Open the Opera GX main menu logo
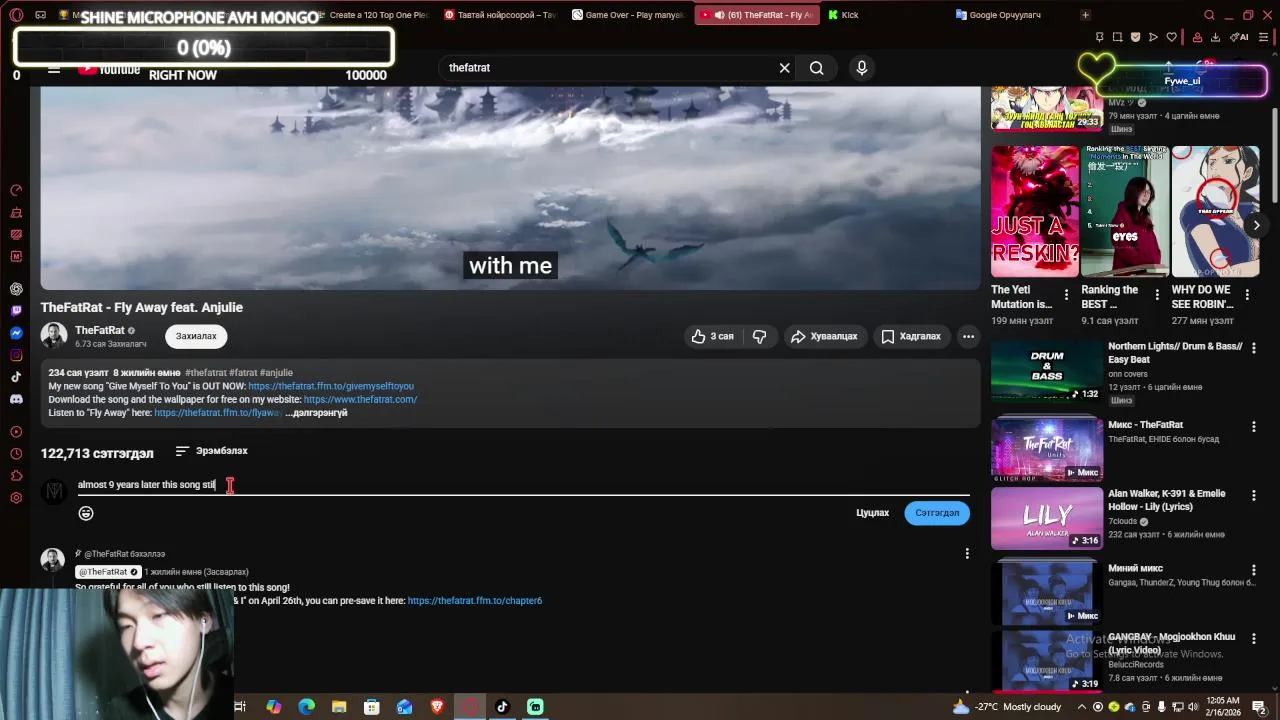1280x720 pixels. [16, 15]
